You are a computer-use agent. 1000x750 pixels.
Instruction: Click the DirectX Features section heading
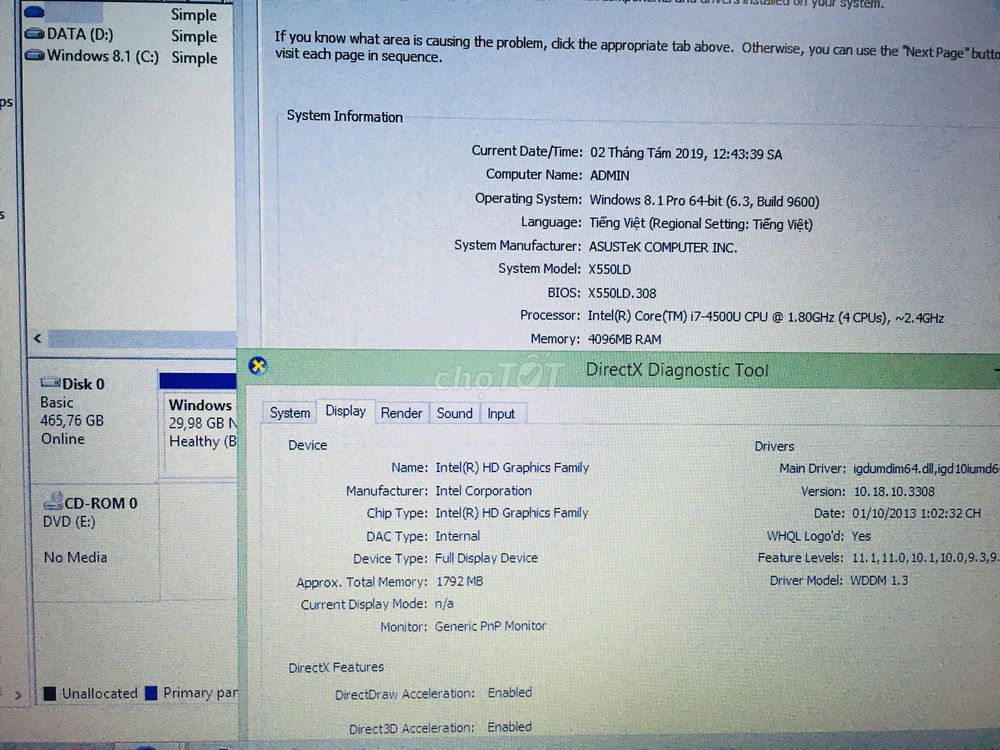coord(335,667)
